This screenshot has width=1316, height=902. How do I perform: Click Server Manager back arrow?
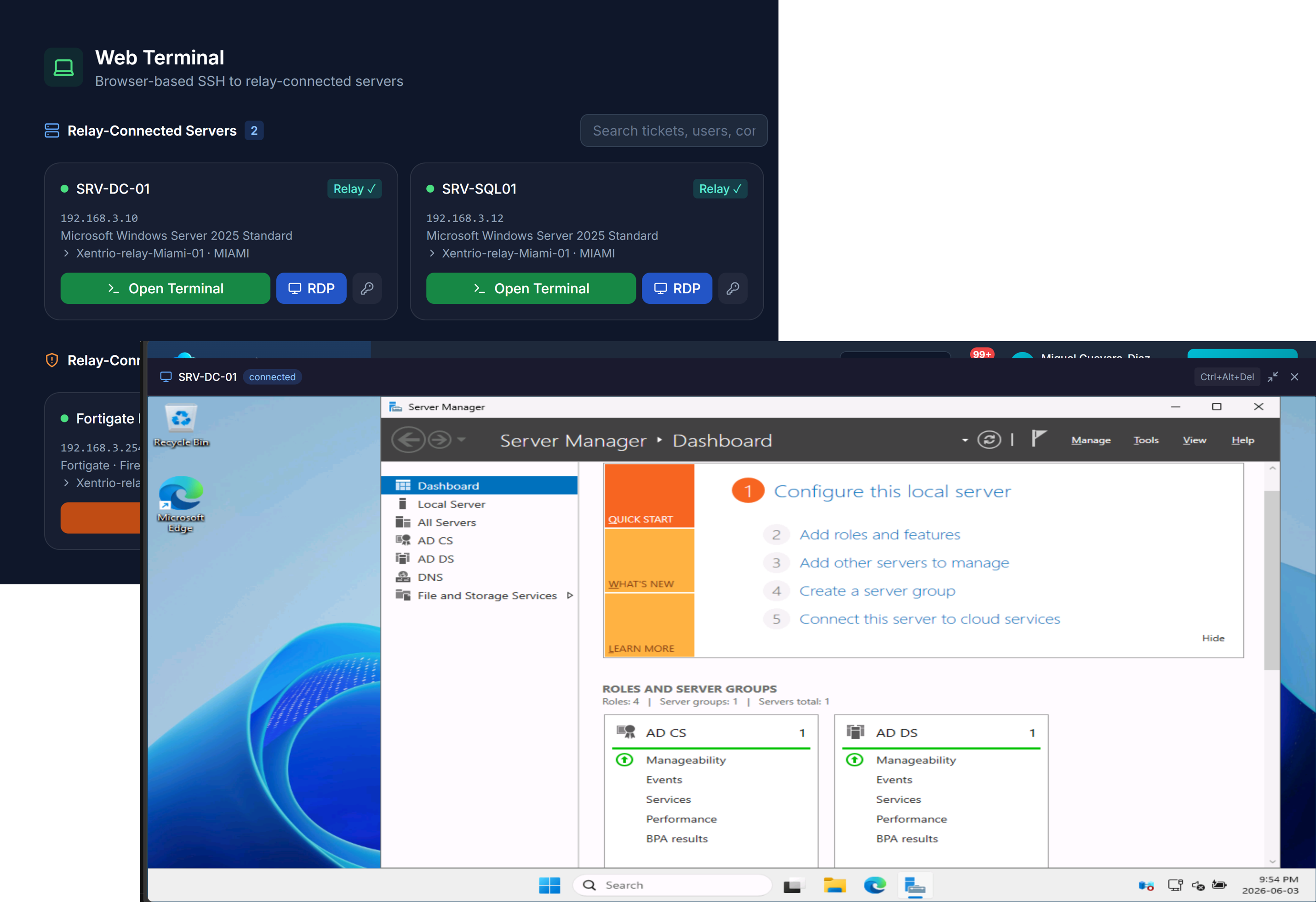pyautogui.click(x=408, y=440)
